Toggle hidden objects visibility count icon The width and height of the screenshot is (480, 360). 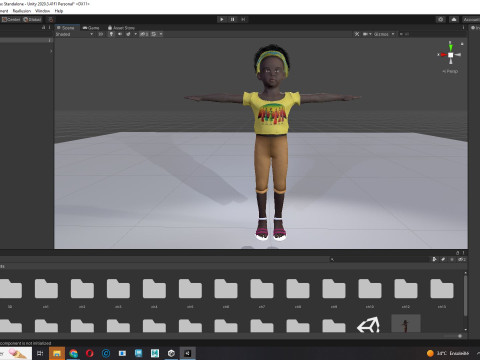[144, 34]
